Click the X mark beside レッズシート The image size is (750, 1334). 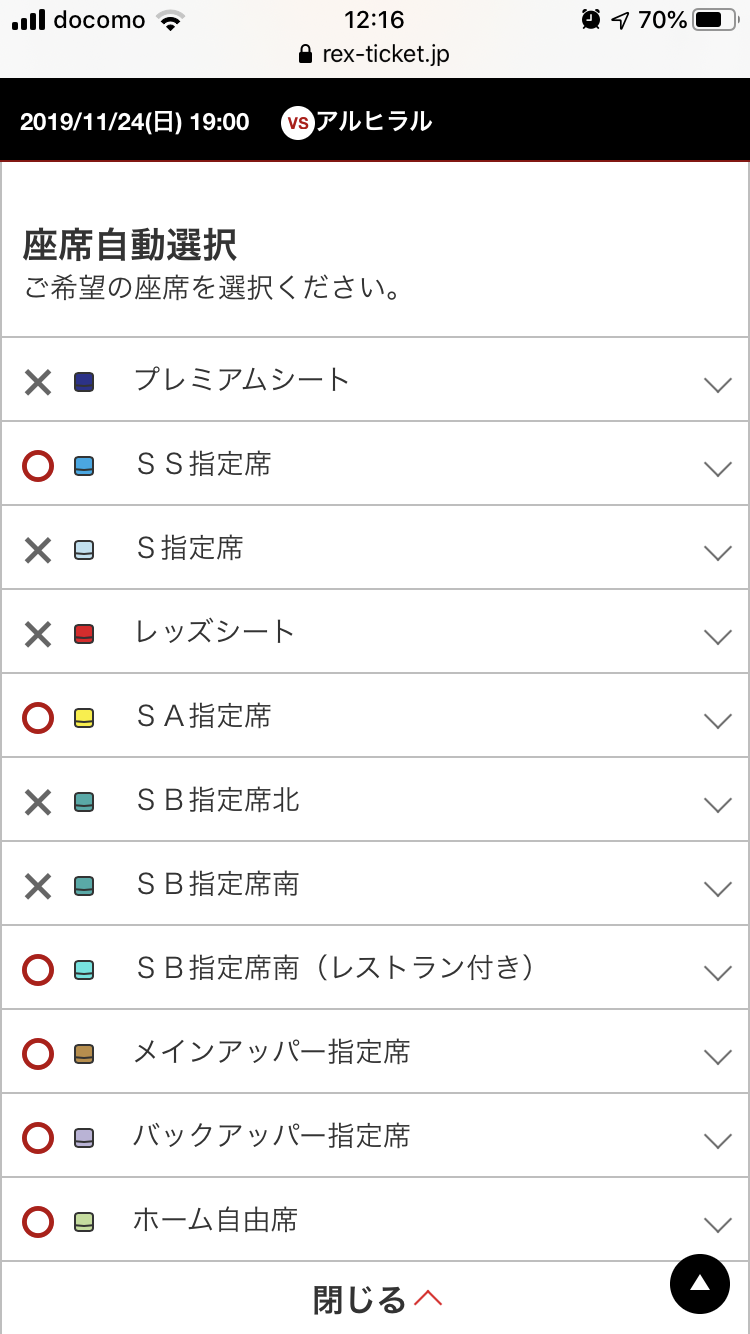38,634
